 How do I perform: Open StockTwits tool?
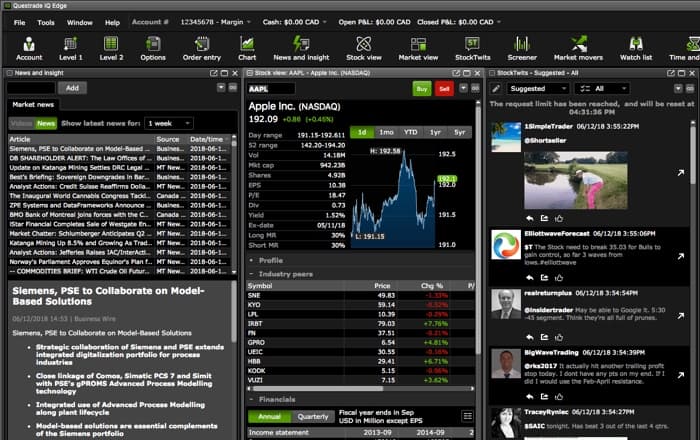[x=473, y=49]
